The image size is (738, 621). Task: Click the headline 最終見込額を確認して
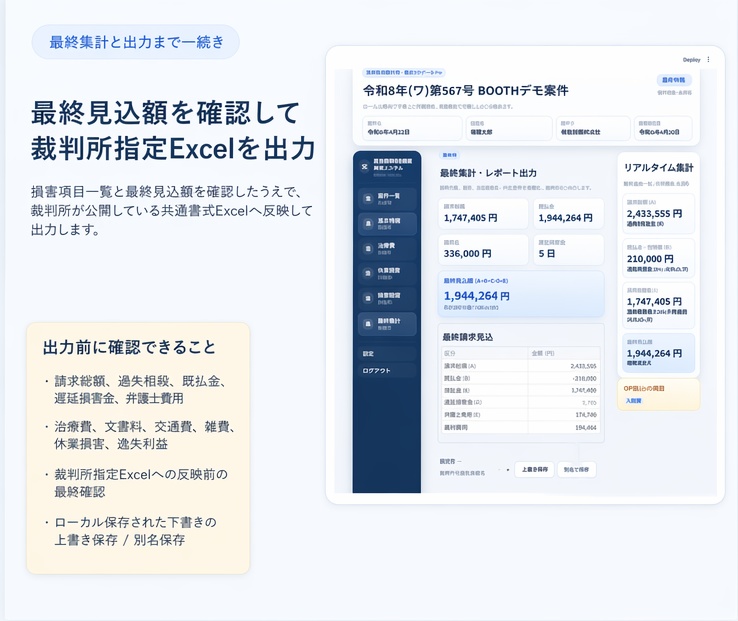(165, 113)
